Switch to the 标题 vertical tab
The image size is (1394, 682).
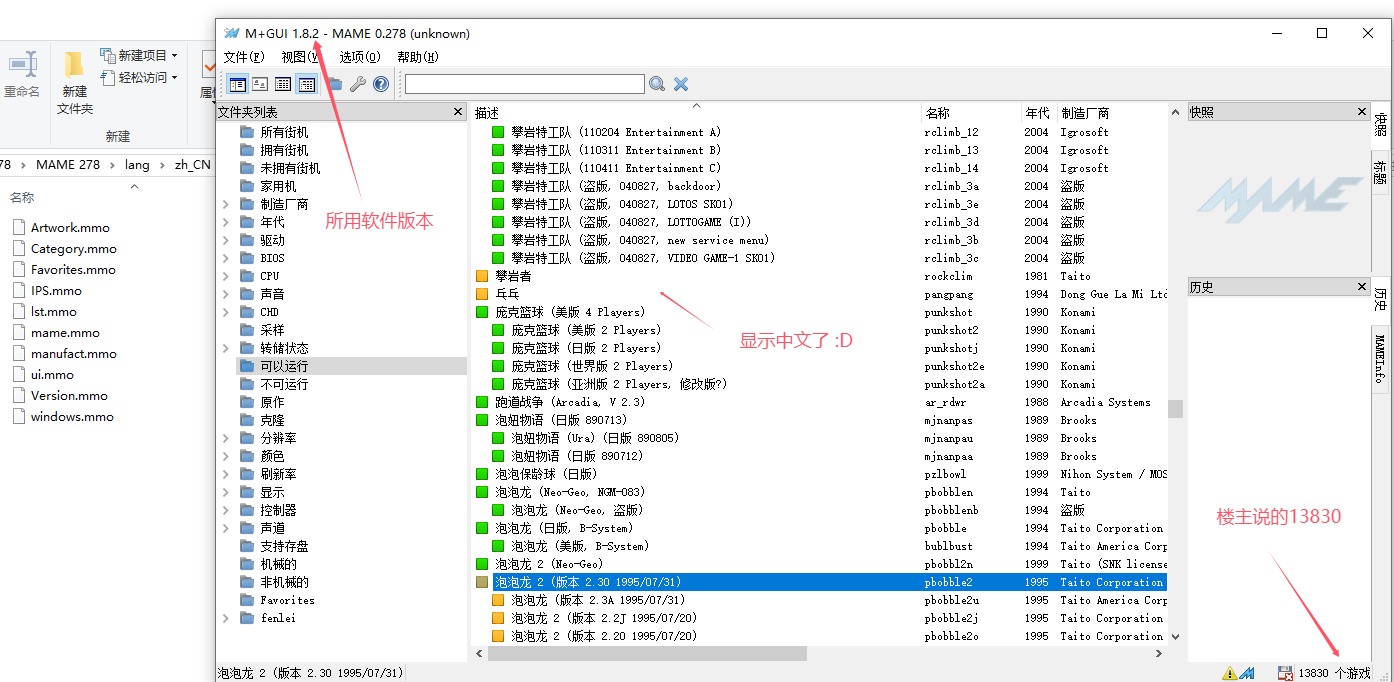pos(1381,173)
